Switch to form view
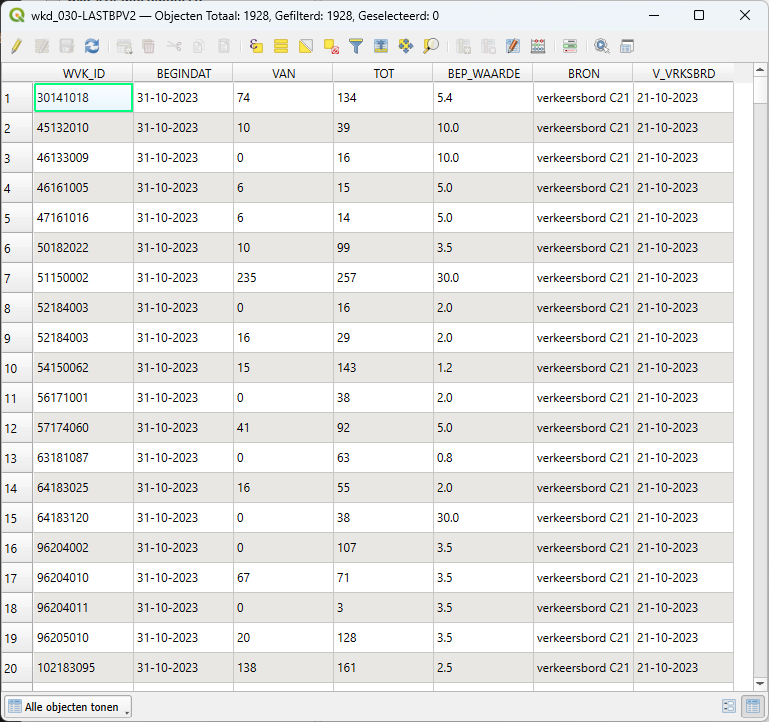Viewport: 769px width, 722px height. pos(729,706)
